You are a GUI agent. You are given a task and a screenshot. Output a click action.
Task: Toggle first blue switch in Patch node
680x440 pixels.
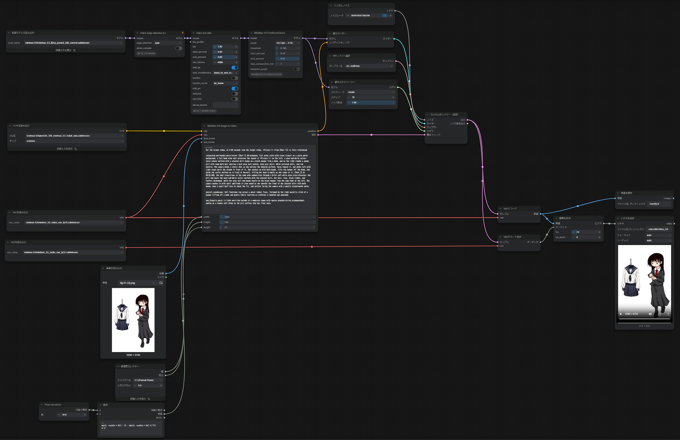(x=235, y=68)
